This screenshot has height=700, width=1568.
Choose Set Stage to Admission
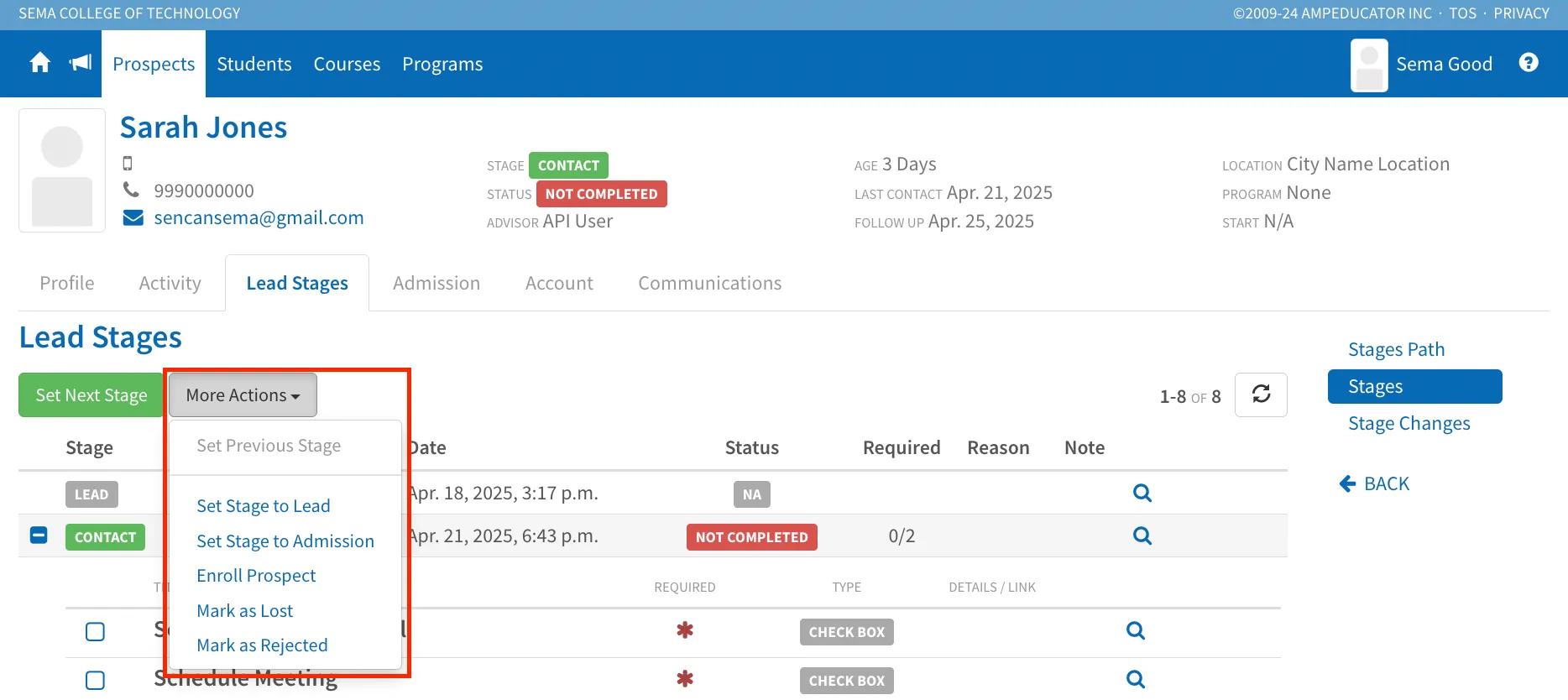285,541
